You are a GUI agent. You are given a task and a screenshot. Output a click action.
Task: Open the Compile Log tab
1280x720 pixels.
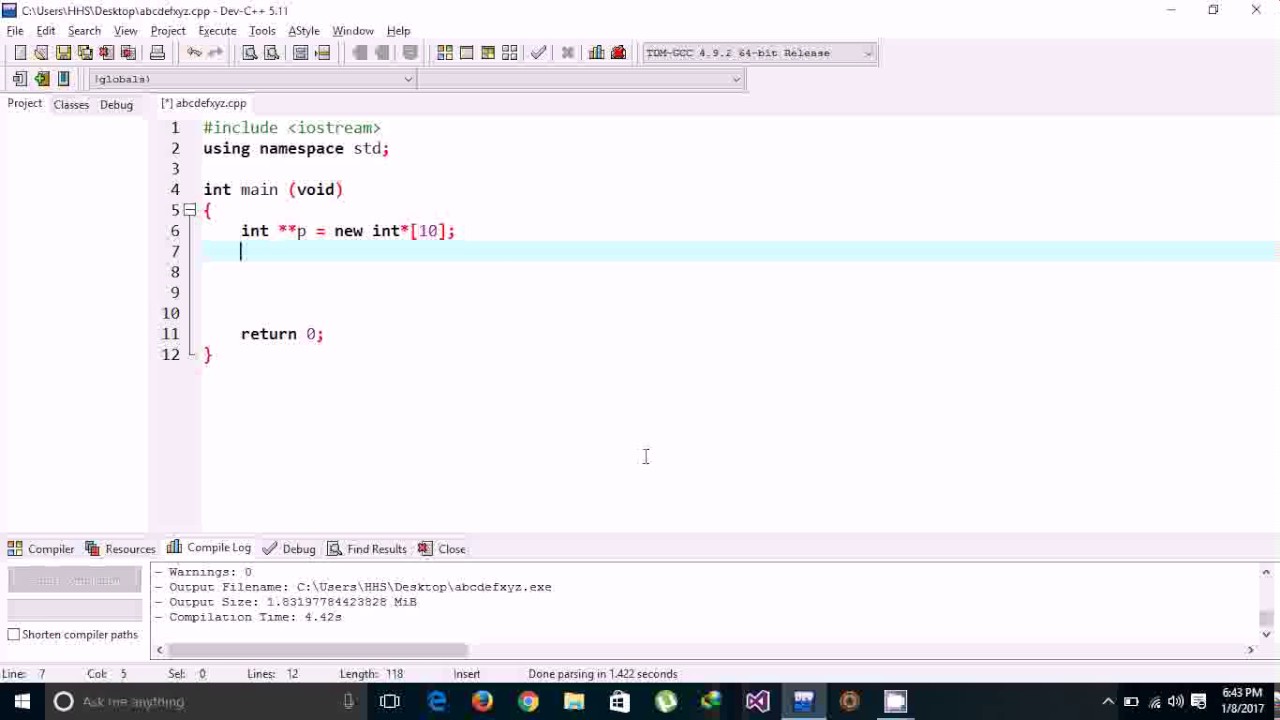pyautogui.click(x=209, y=548)
